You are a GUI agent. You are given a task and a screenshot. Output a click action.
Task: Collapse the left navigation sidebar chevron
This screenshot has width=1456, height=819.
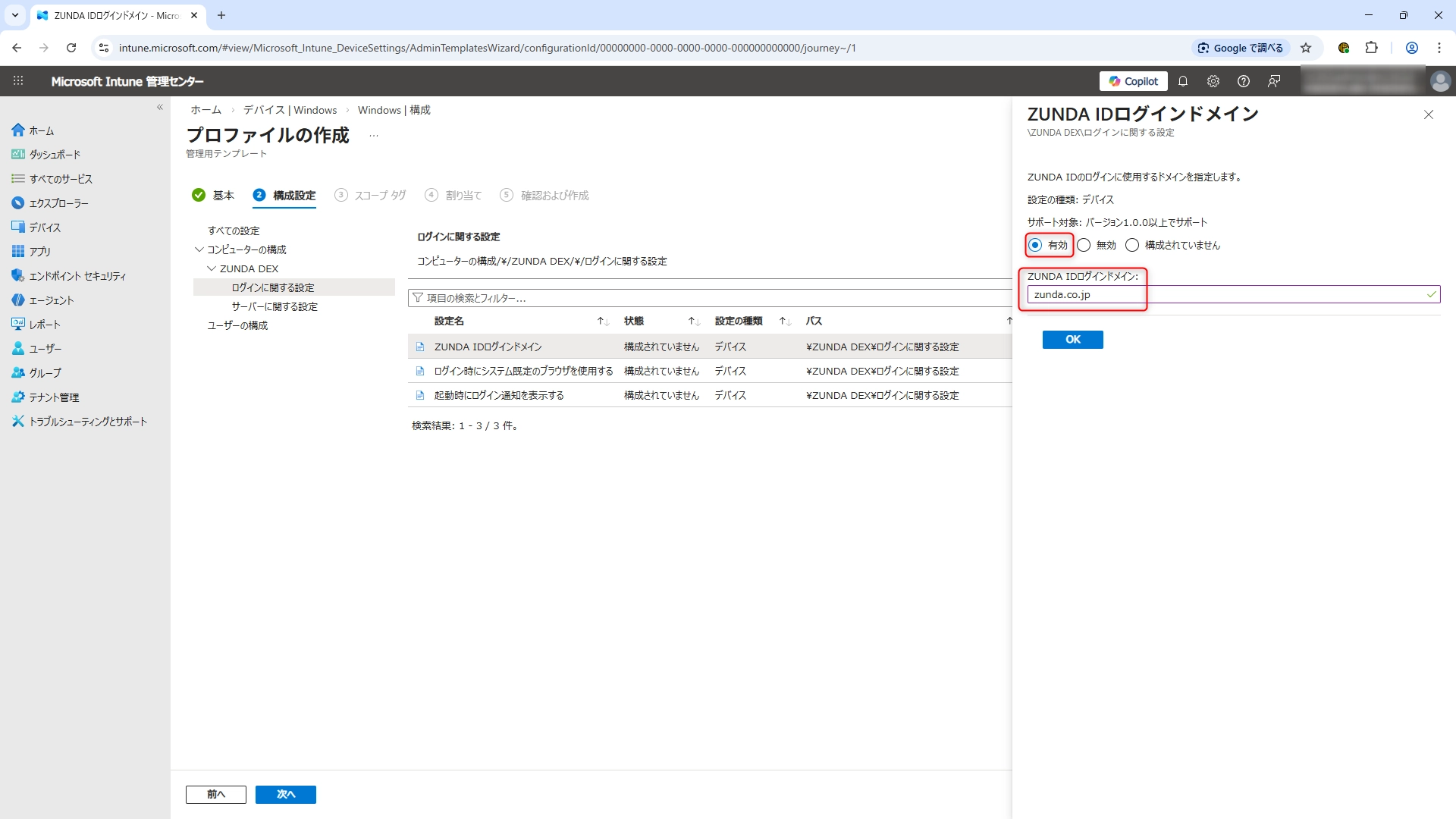click(160, 107)
